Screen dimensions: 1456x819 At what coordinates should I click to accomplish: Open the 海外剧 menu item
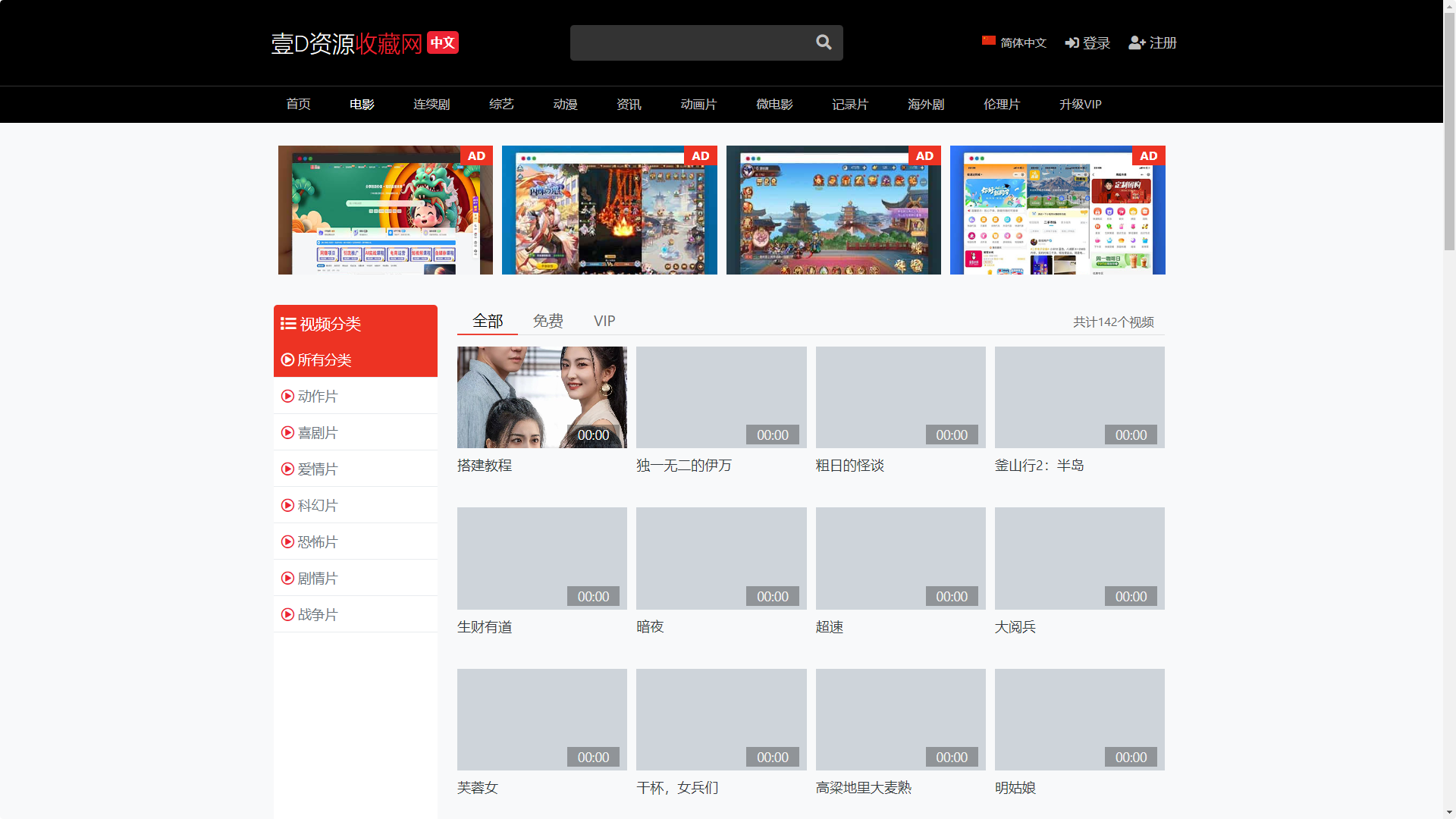point(925,104)
